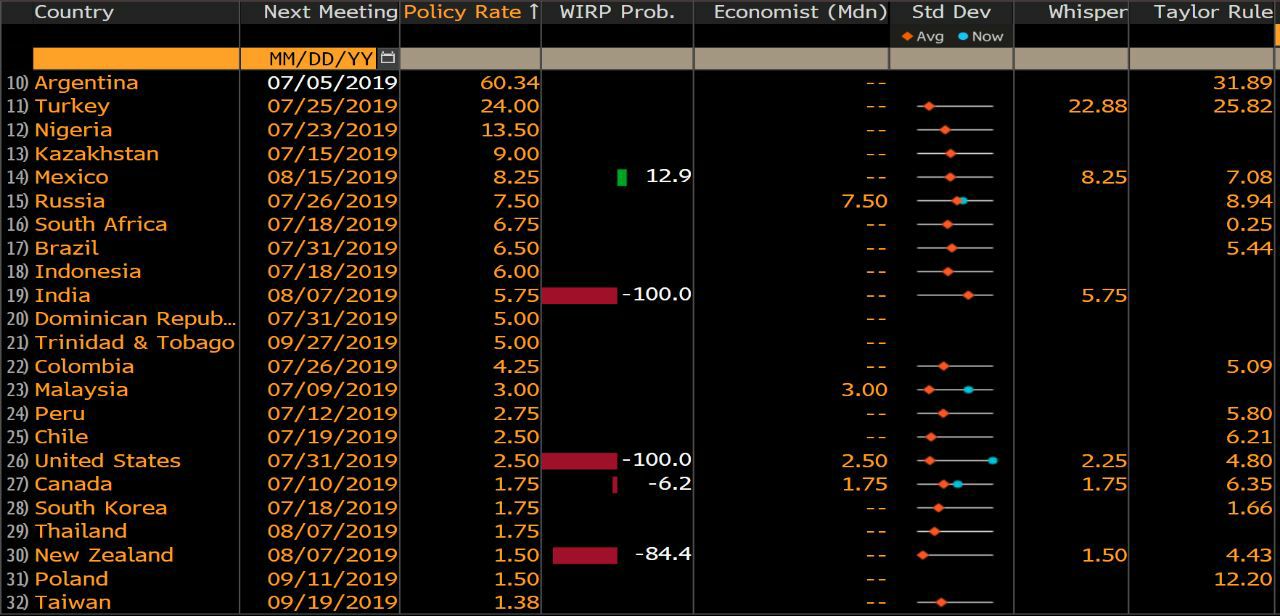This screenshot has width=1280, height=616.
Task: Click Canada's Taylor Rule value 6.35
Action: click(1249, 484)
